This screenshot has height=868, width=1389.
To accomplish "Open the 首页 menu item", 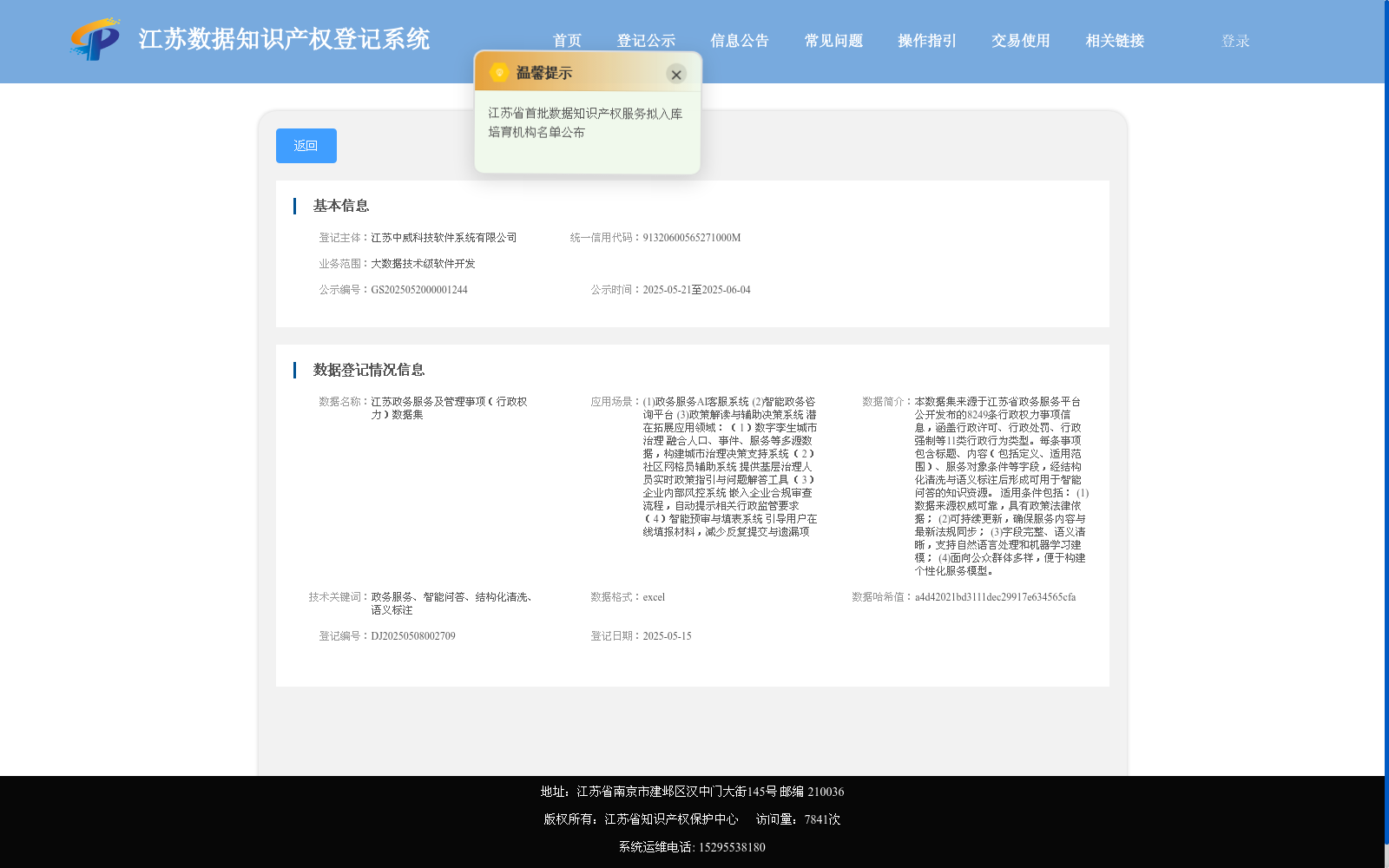I will [567, 41].
